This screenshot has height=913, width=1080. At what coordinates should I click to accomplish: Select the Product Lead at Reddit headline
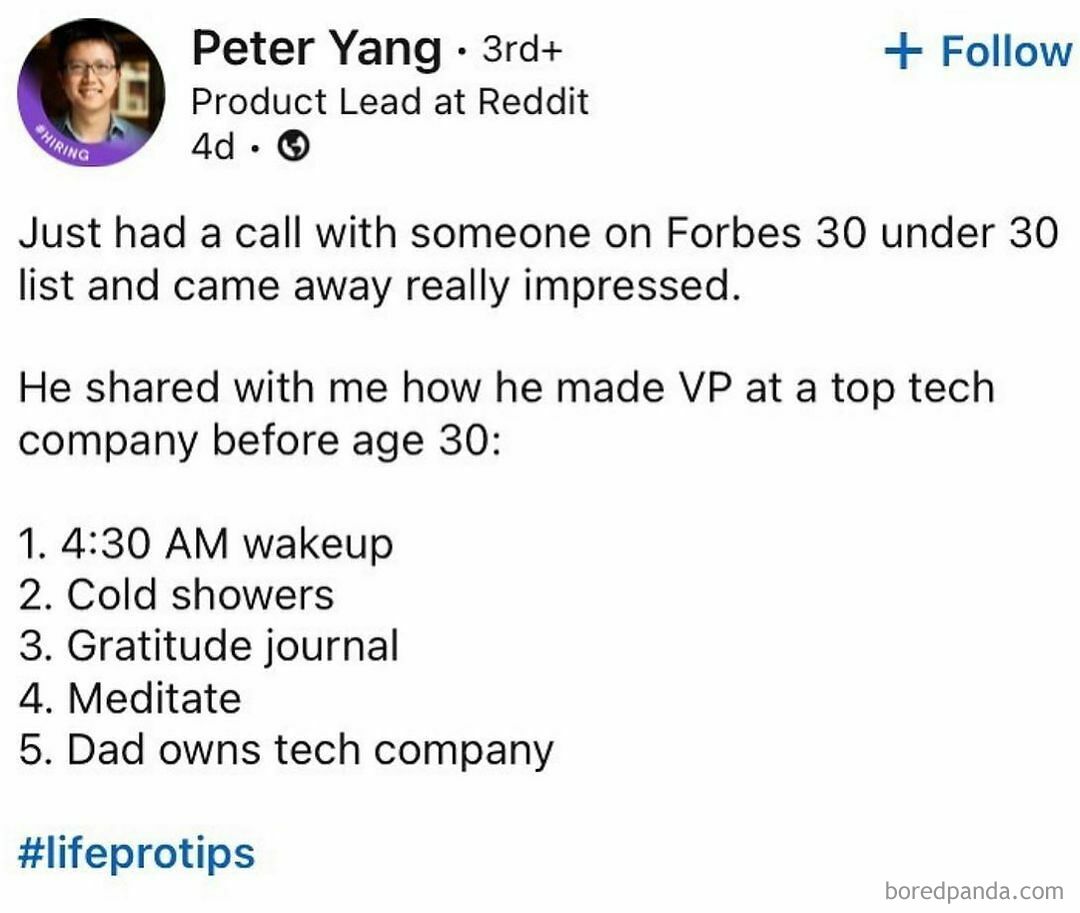pos(390,101)
